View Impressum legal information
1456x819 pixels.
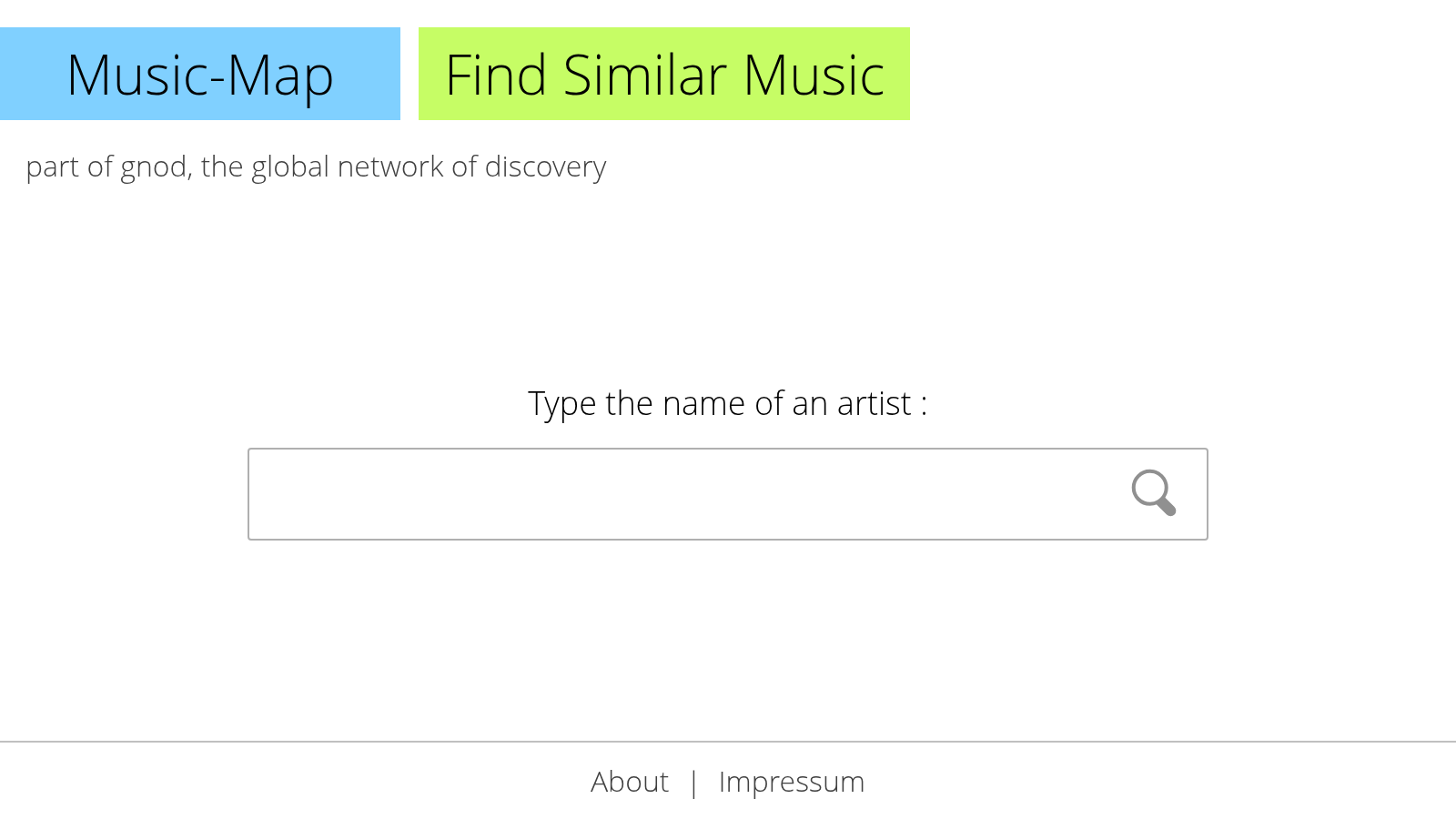click(791, 782)
